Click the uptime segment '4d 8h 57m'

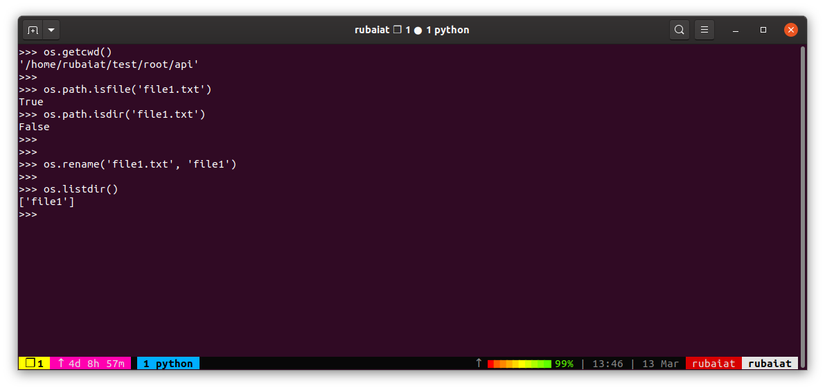90,363
